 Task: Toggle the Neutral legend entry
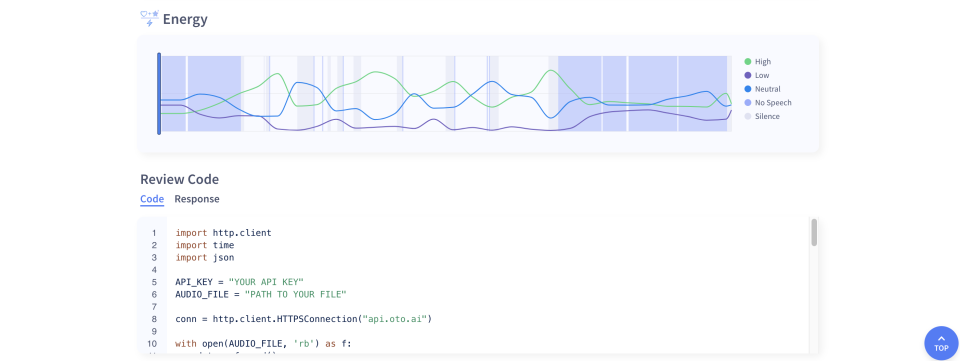point(762,89)
